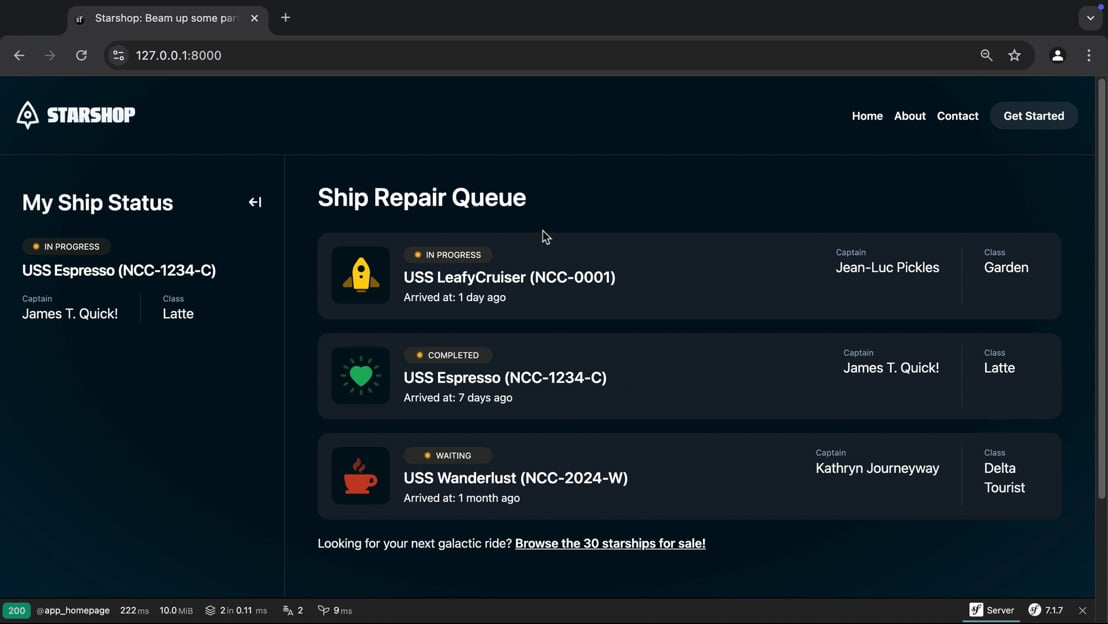Reload the current page

[81, 55]
